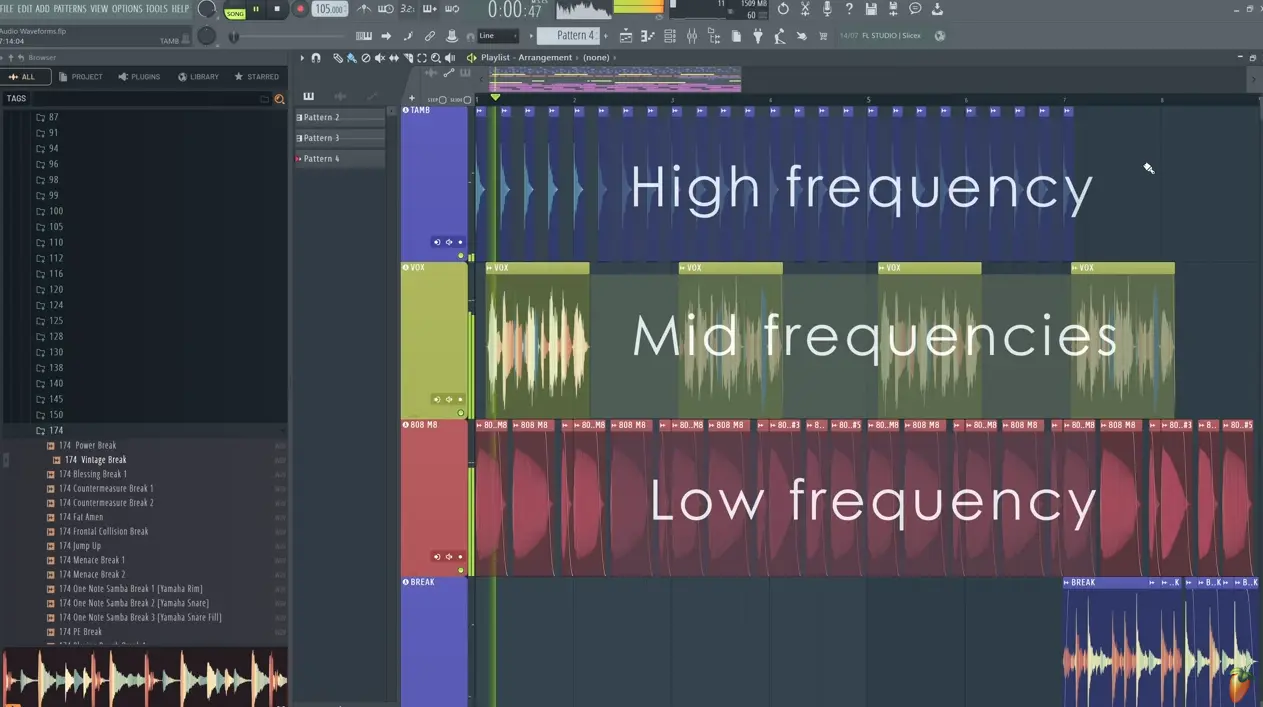Toggle wait for input before recording
Screen dimensions: 1263x707
[x=386, y=9]
